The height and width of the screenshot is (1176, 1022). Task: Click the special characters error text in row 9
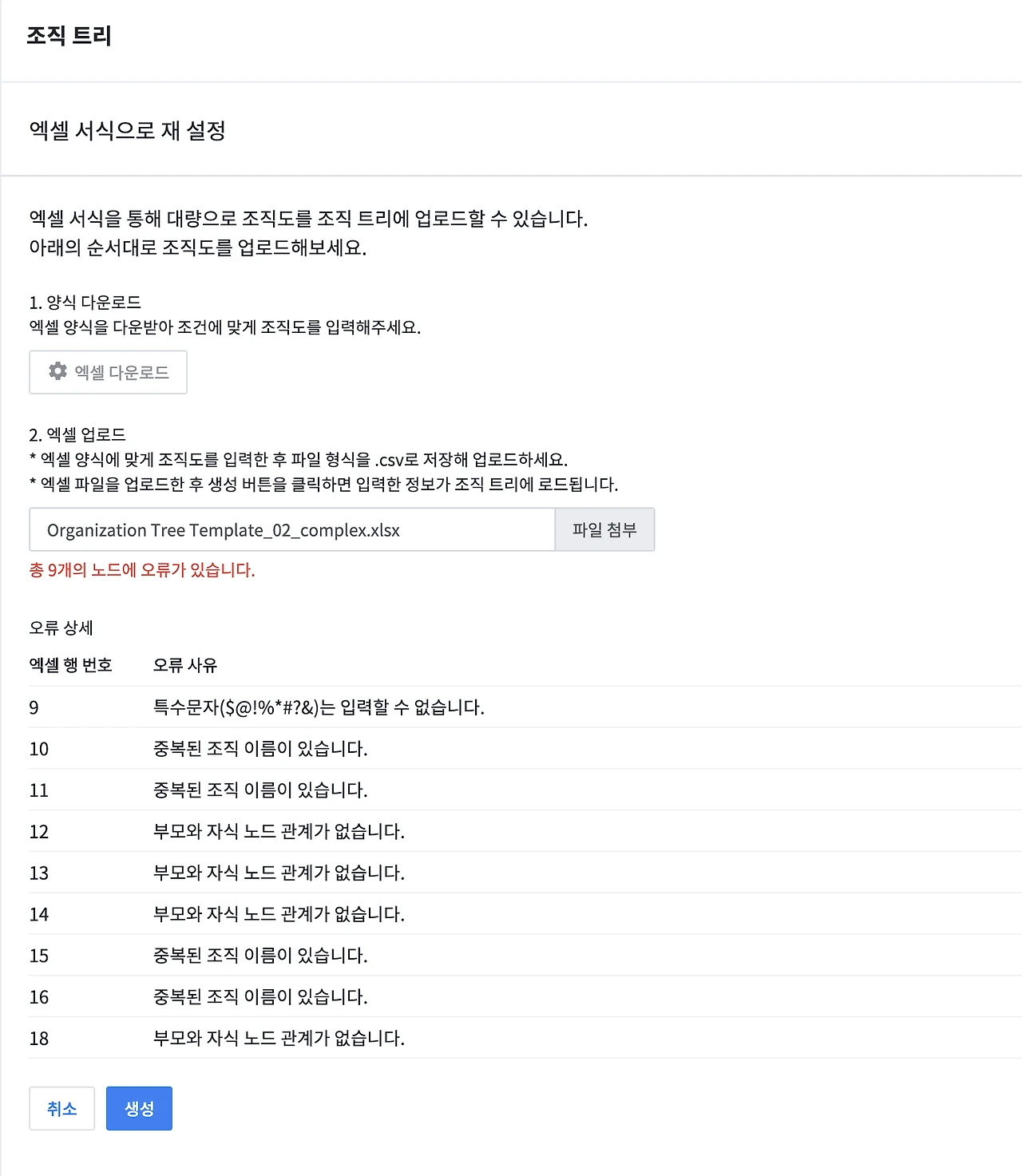coord(319,707)
